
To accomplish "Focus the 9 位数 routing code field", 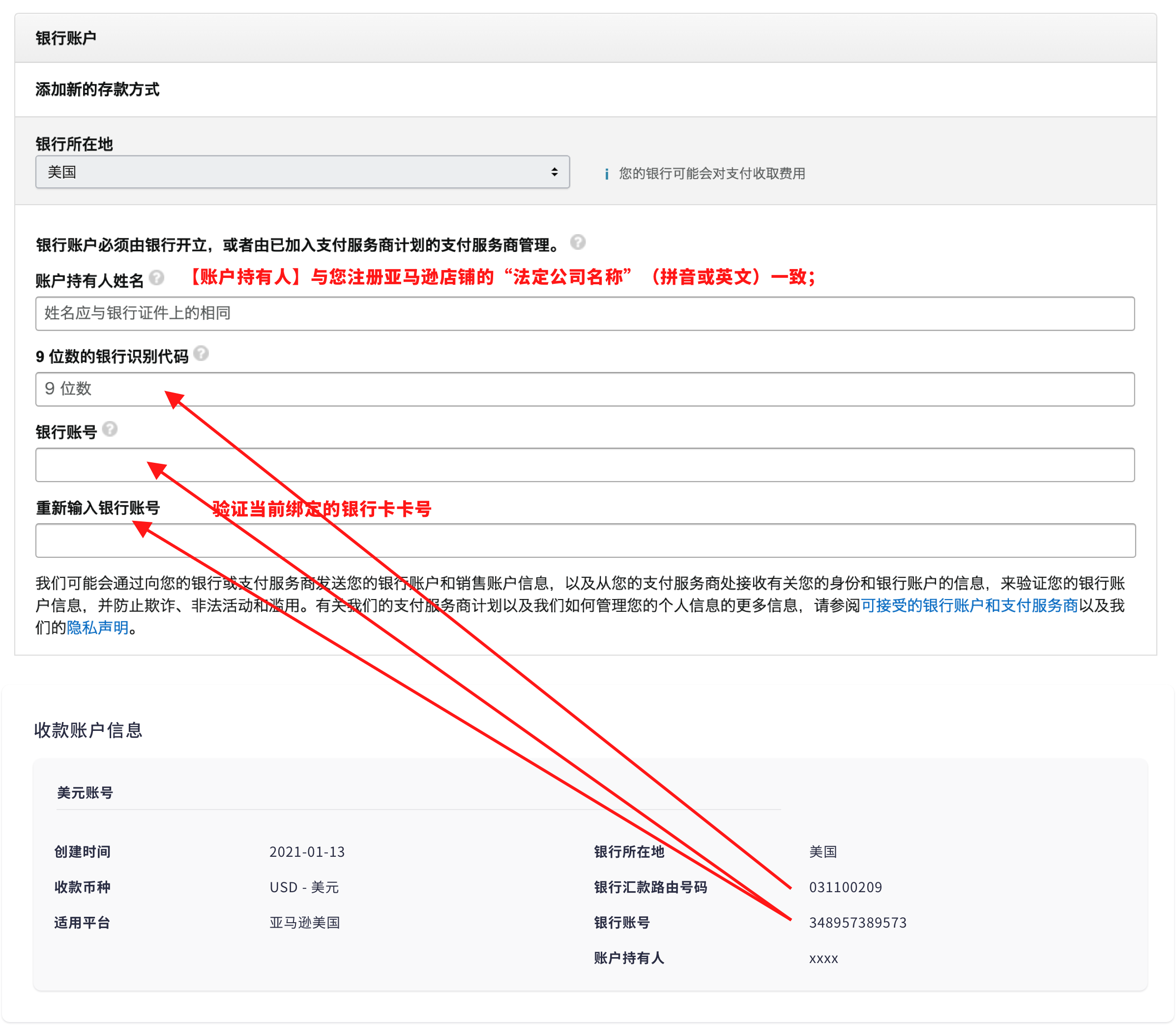I will 584,390.
